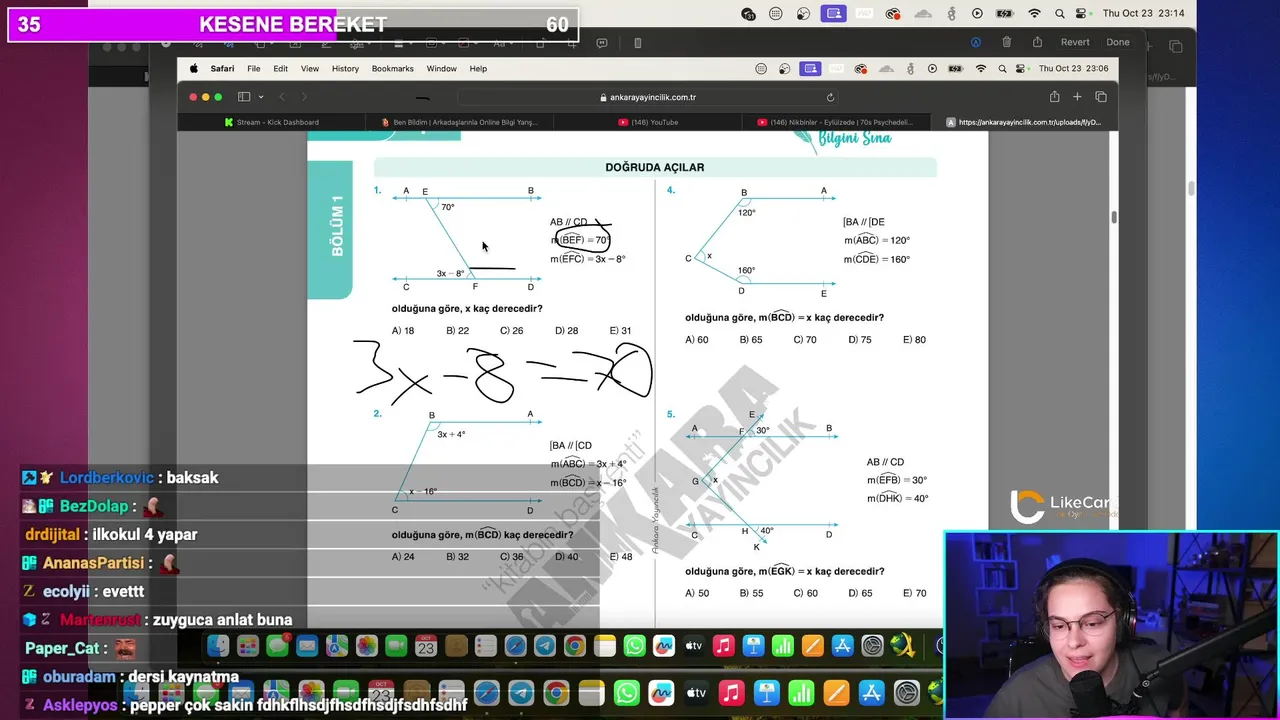The width and height of the screenshot is (1280, 720).
Task: Click the Thu Oct 23 23:14 clock
Action: [1143, 13]
